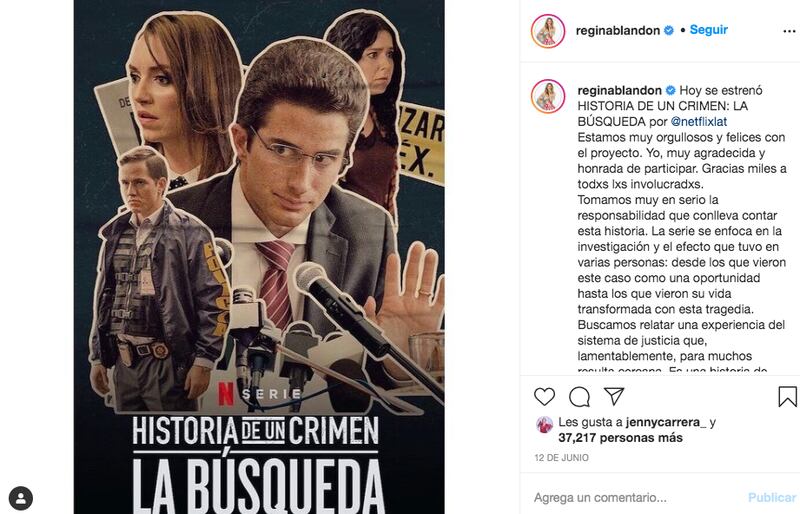
Task: Open the three-dots more options menu
Action: point(789,31)
